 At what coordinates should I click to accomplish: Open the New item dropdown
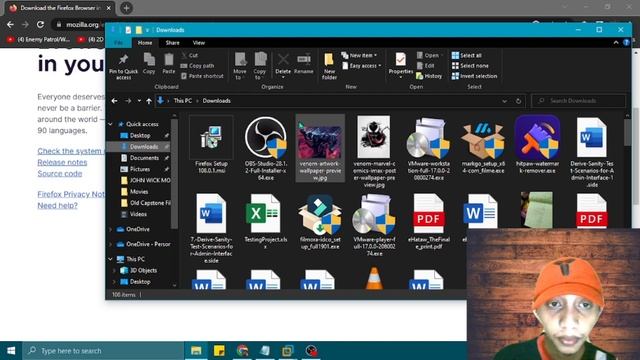click(x=359, y=55)
